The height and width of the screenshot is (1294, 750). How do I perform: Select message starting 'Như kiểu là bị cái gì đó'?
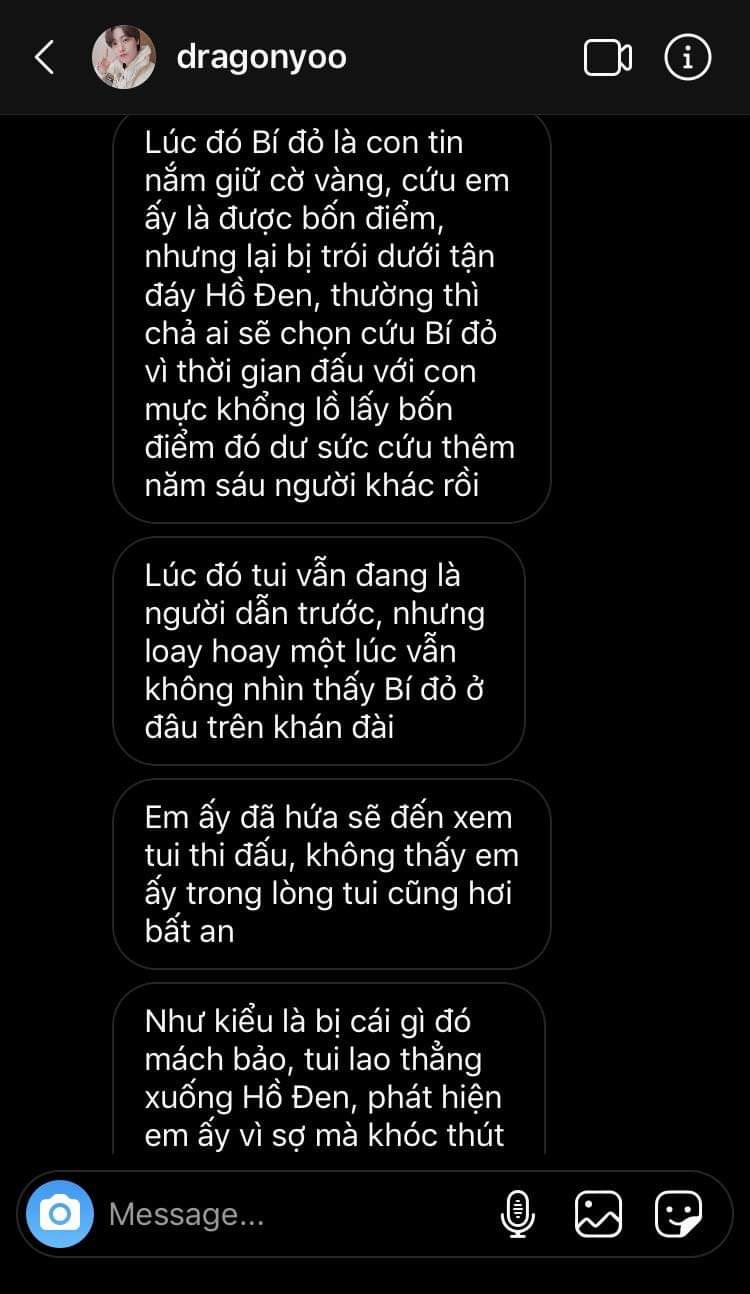pyautogui.click(x=329, y=1068)
